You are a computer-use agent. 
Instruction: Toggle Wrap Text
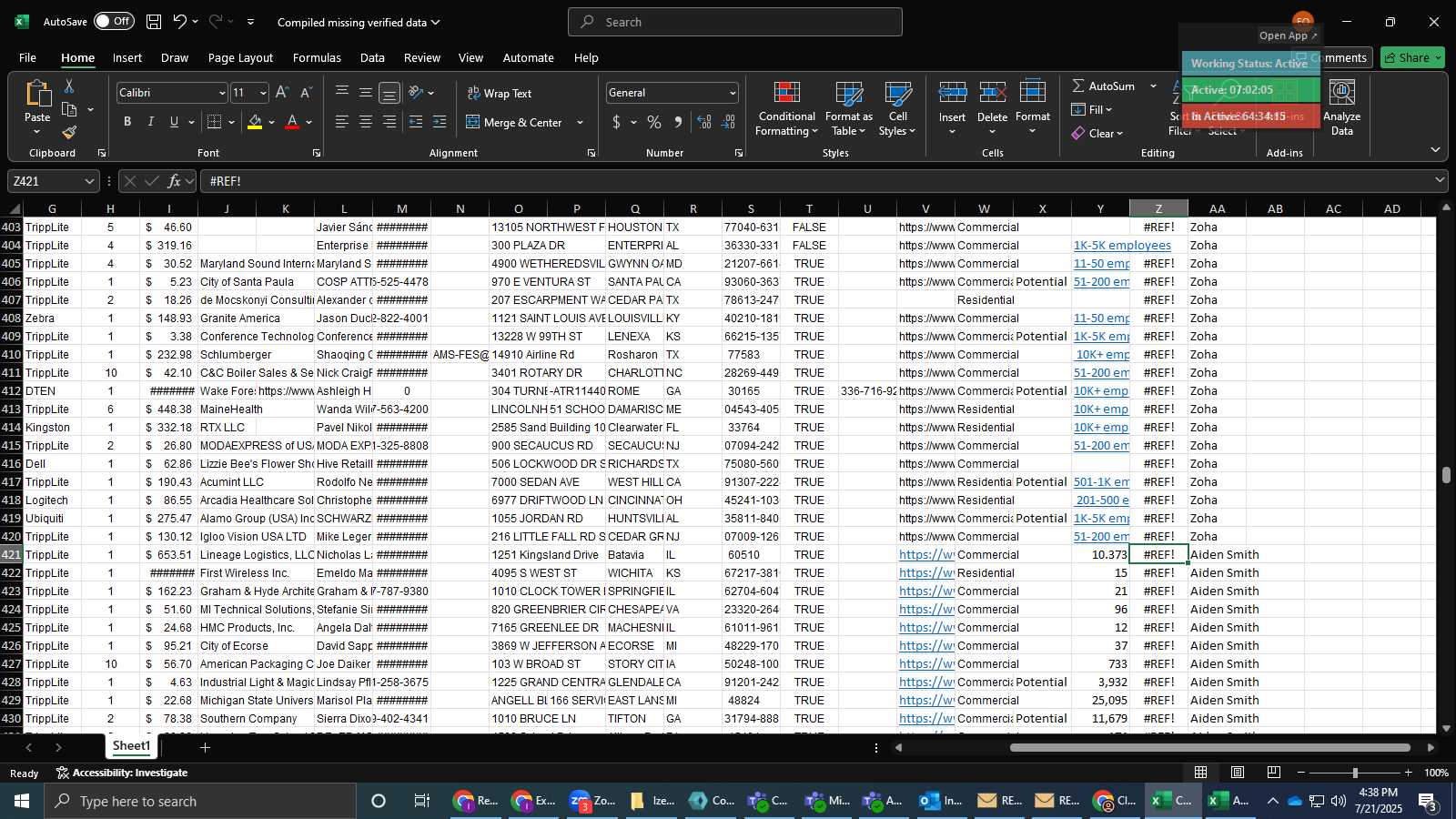pyautogui.click(x=500, y=93)
